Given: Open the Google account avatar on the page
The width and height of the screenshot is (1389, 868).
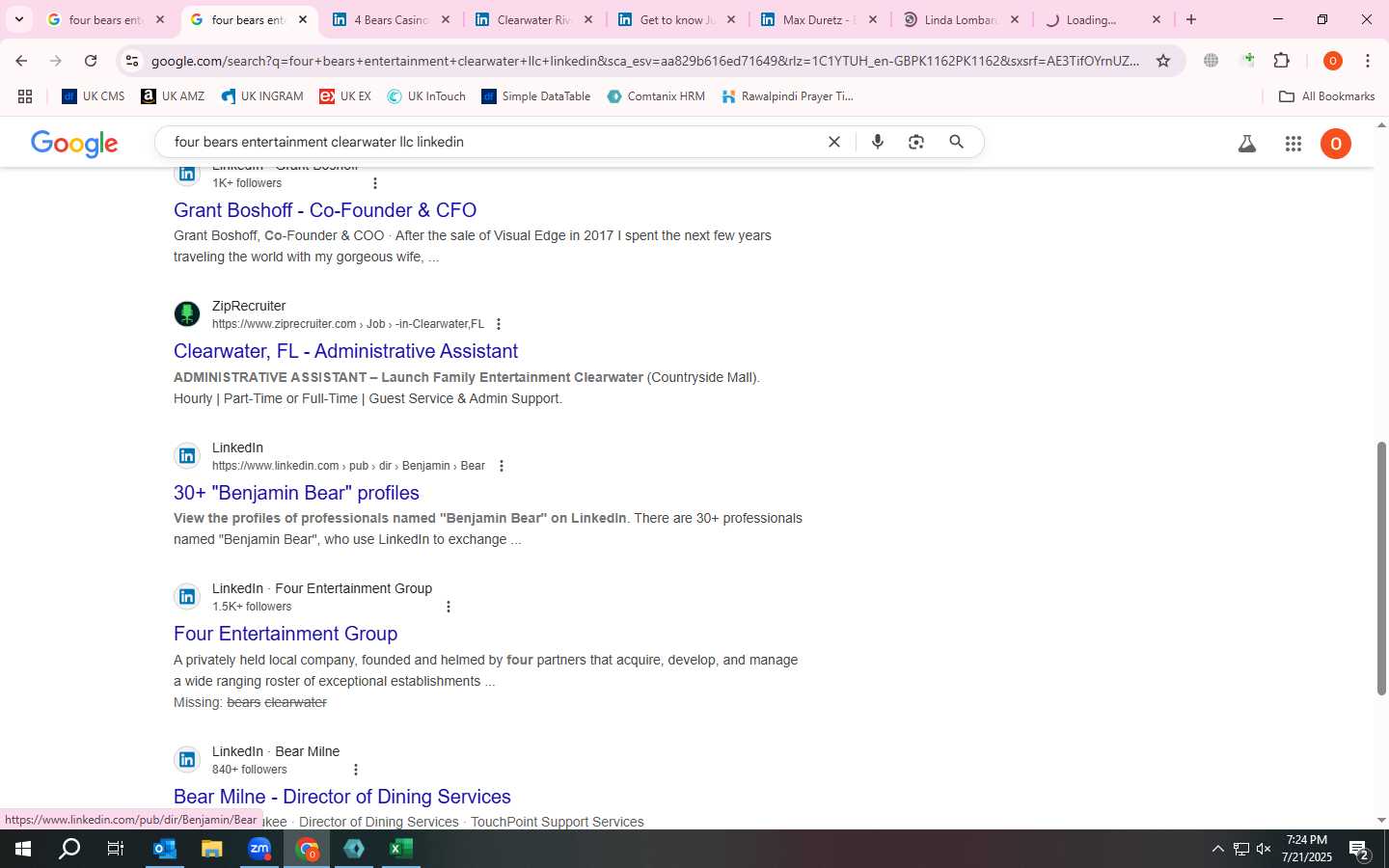Looking at the screenshot, I should pyautogui.click(x=1336, y=144).
